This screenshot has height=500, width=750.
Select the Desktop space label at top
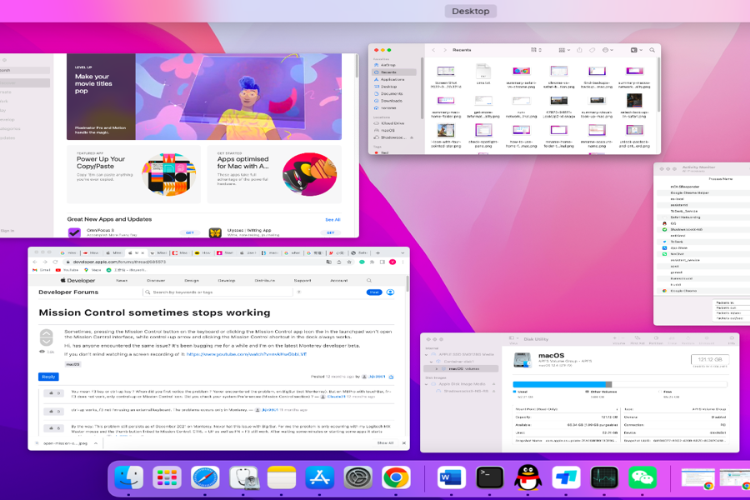click(471, 11)
